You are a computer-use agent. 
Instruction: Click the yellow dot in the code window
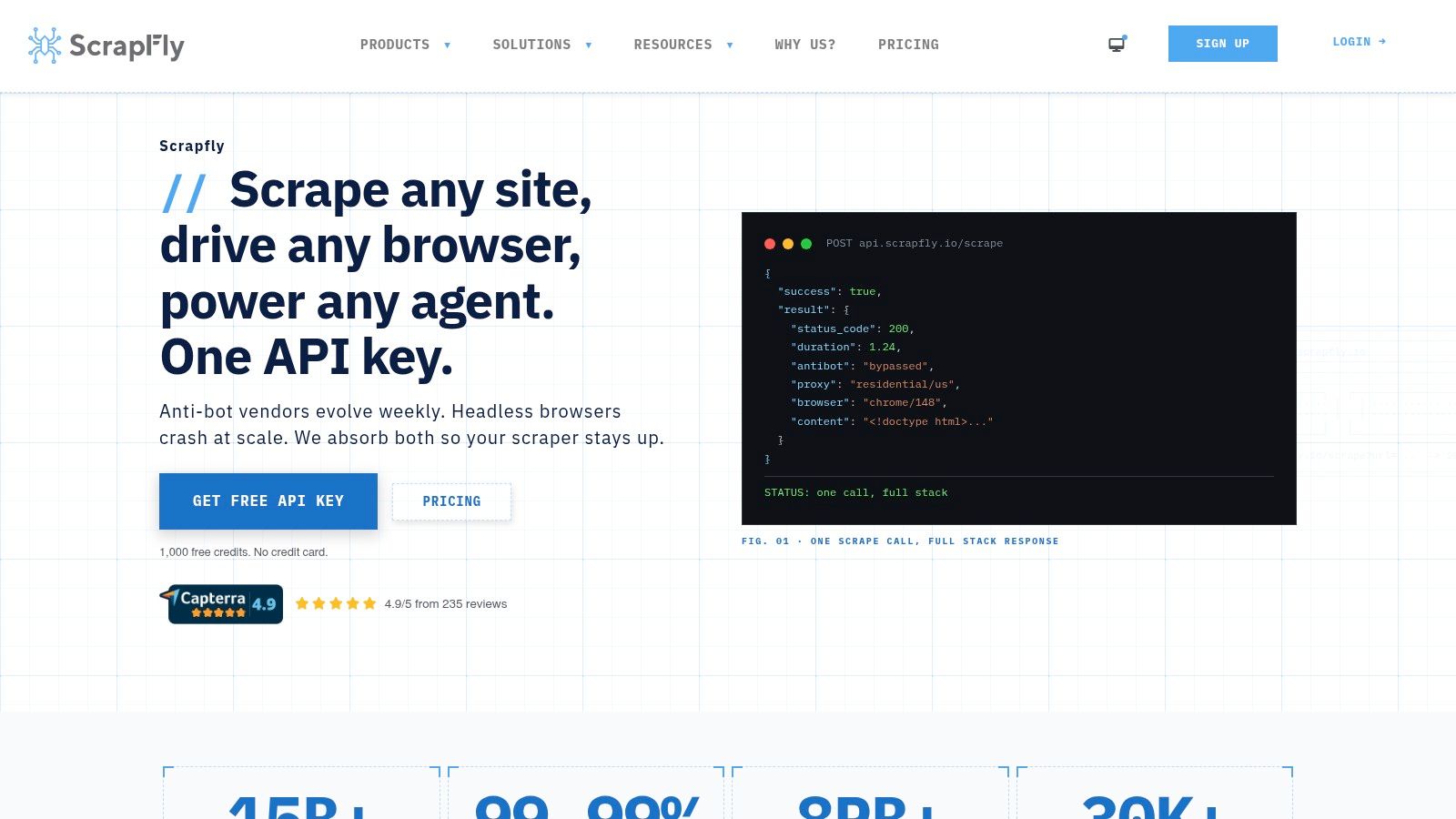(788, 244)
